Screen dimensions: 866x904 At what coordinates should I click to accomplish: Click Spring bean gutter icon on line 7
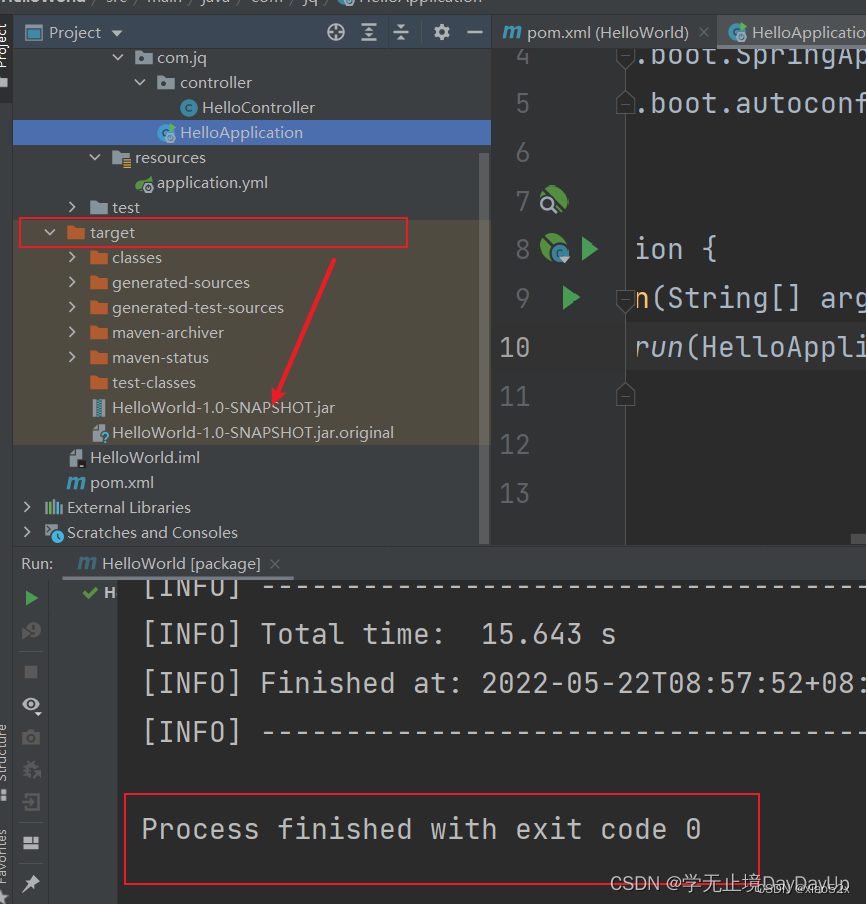click(x=554, y=199)
